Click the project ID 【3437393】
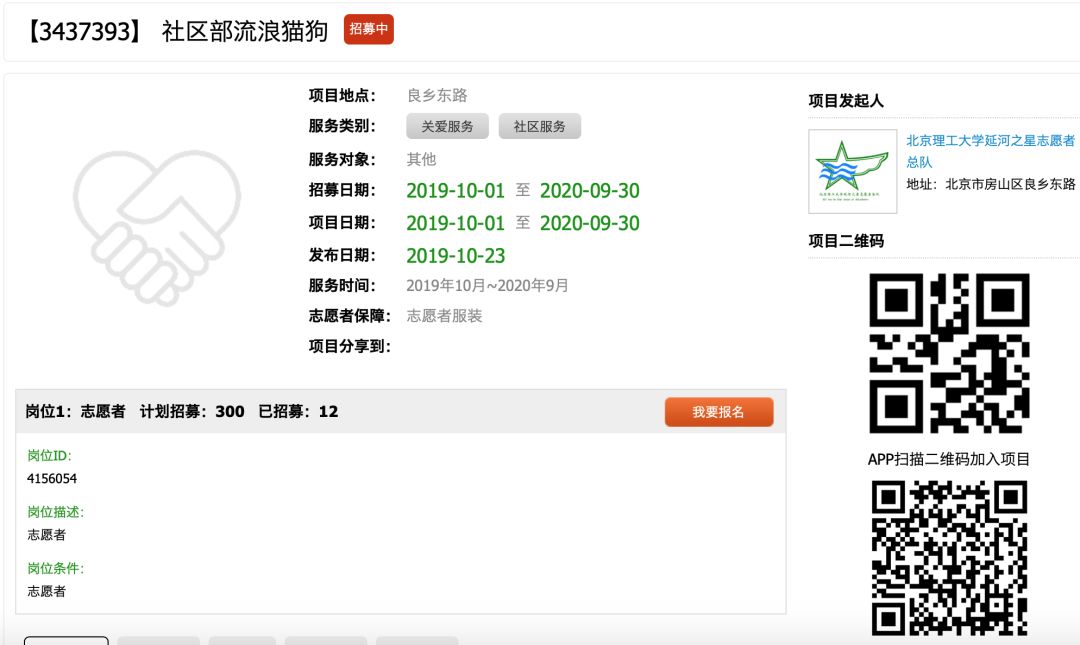This screenshot has width=1080, height=645. 83,31
